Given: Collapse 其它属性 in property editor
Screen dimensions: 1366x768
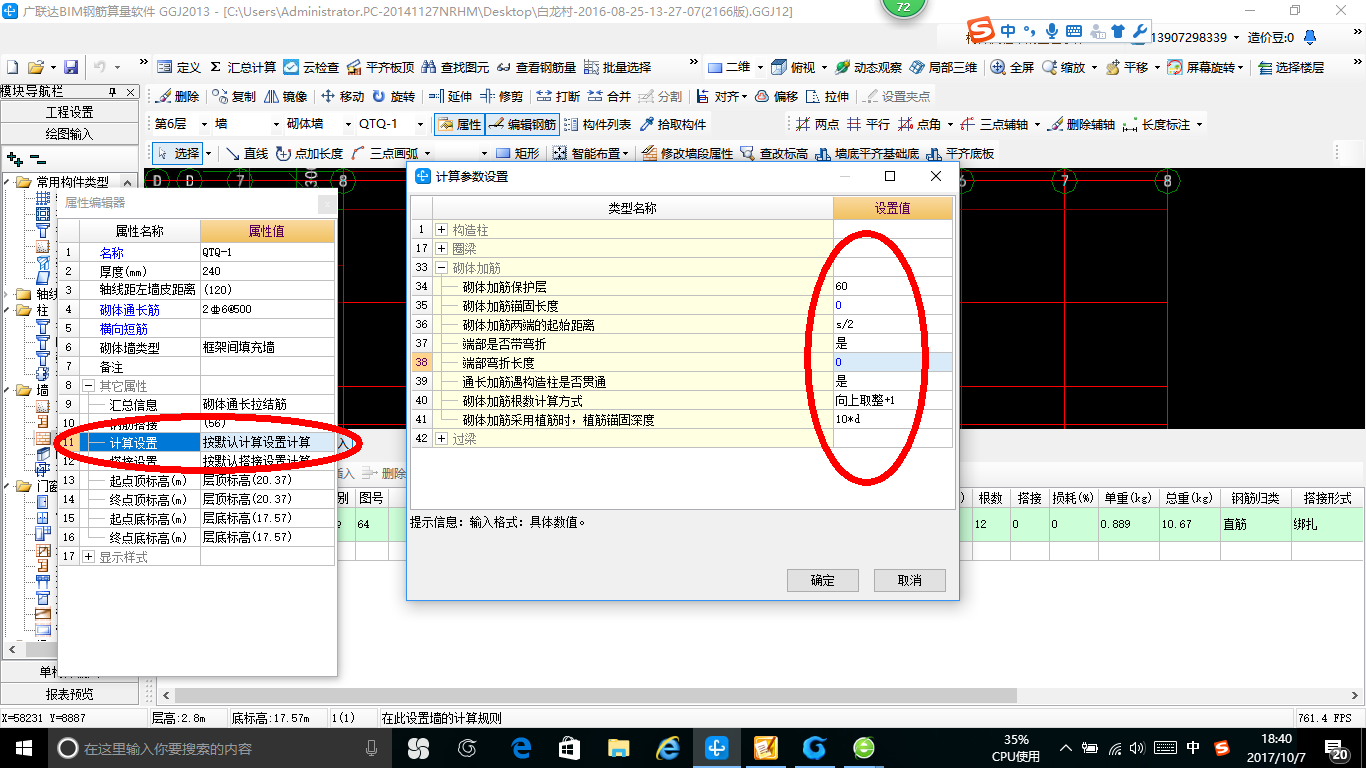Looking at the screenshot, I should point(89,385).
